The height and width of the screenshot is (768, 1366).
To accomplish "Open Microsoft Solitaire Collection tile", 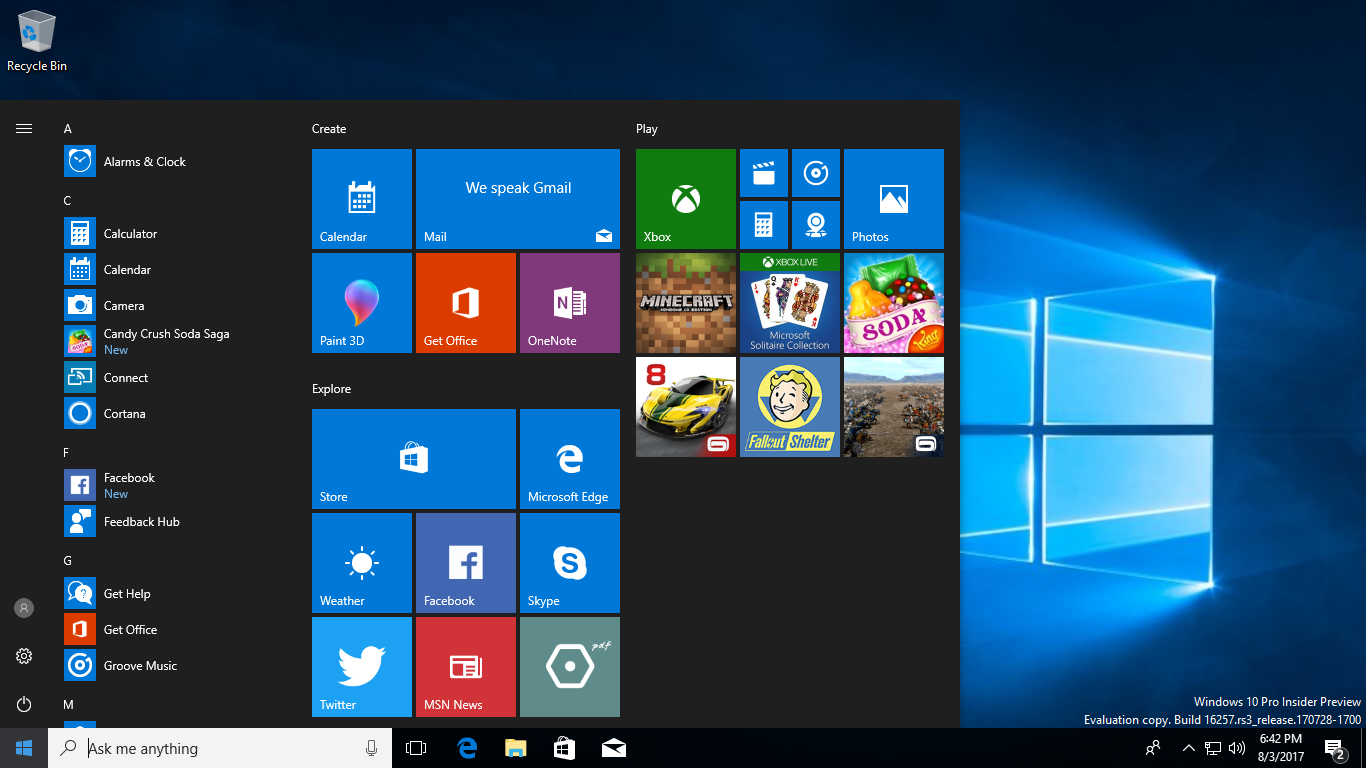I will 790,303.
